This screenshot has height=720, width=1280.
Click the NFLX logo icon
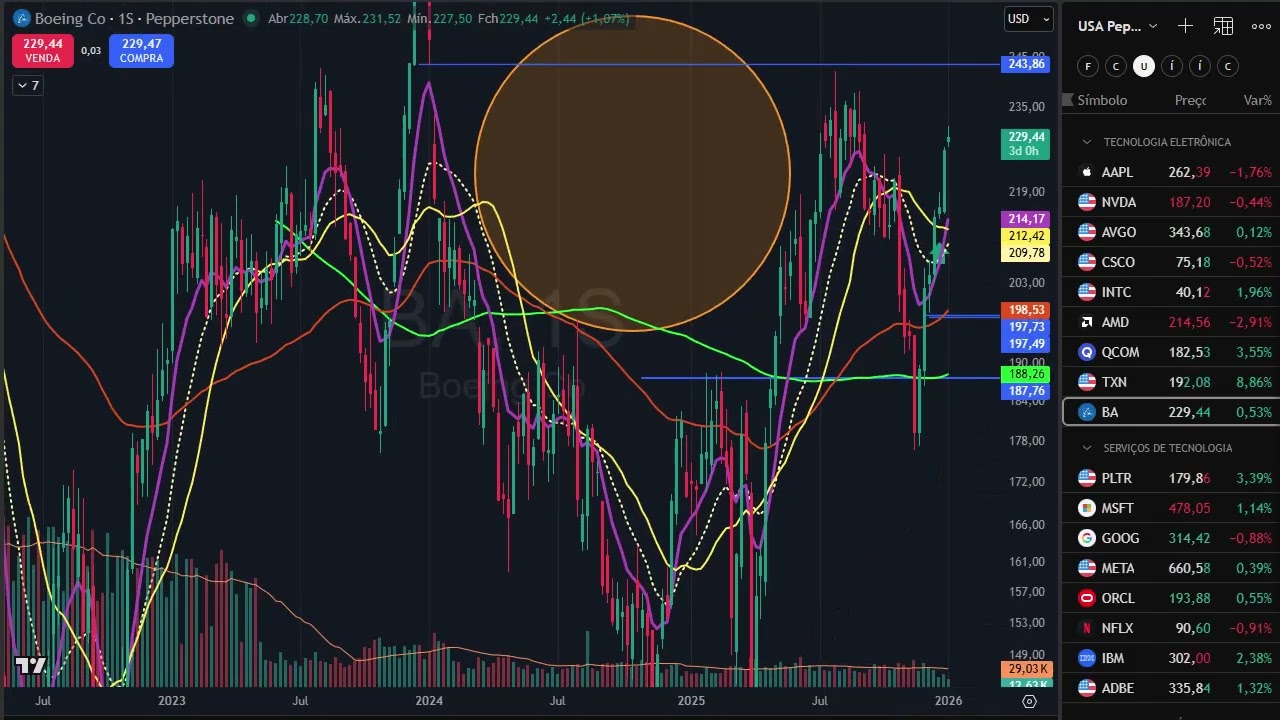(1087, 628)
